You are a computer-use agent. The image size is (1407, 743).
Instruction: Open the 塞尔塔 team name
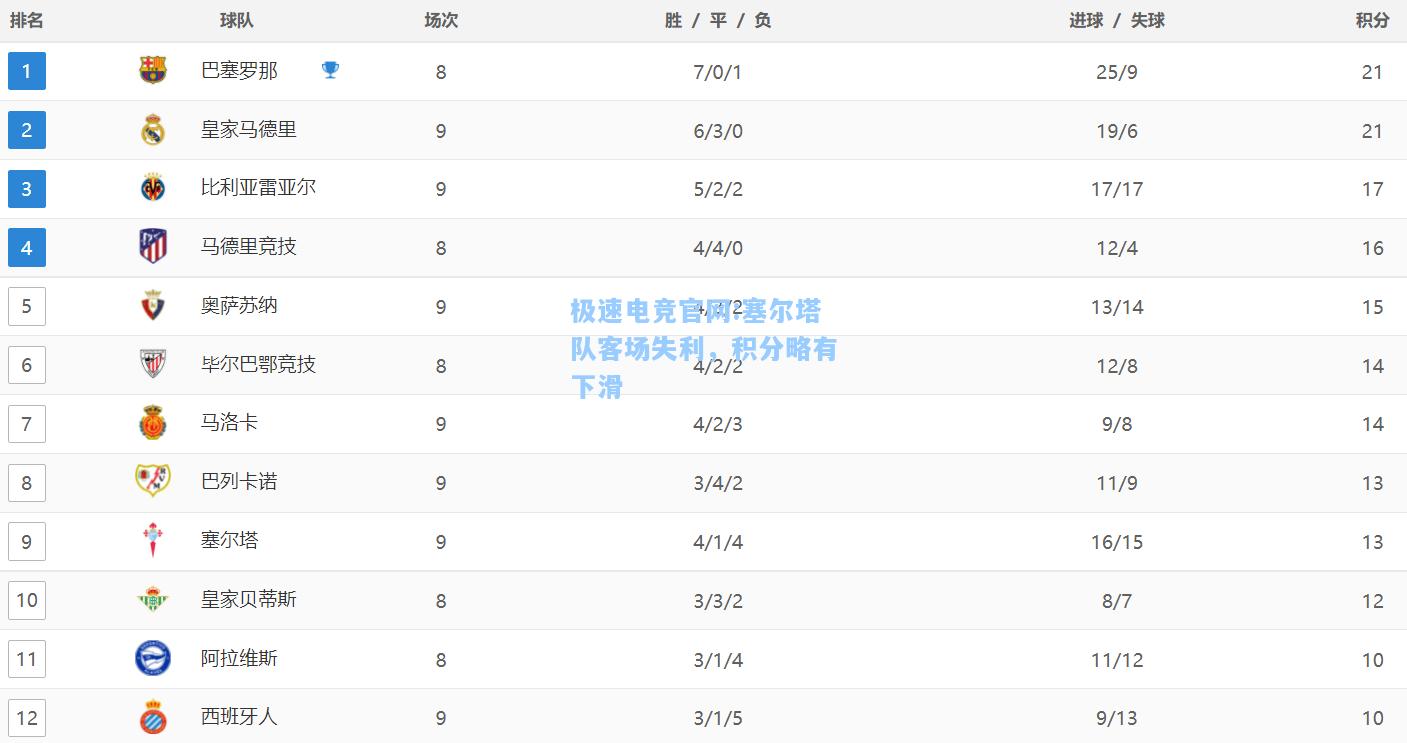(230, 540)
